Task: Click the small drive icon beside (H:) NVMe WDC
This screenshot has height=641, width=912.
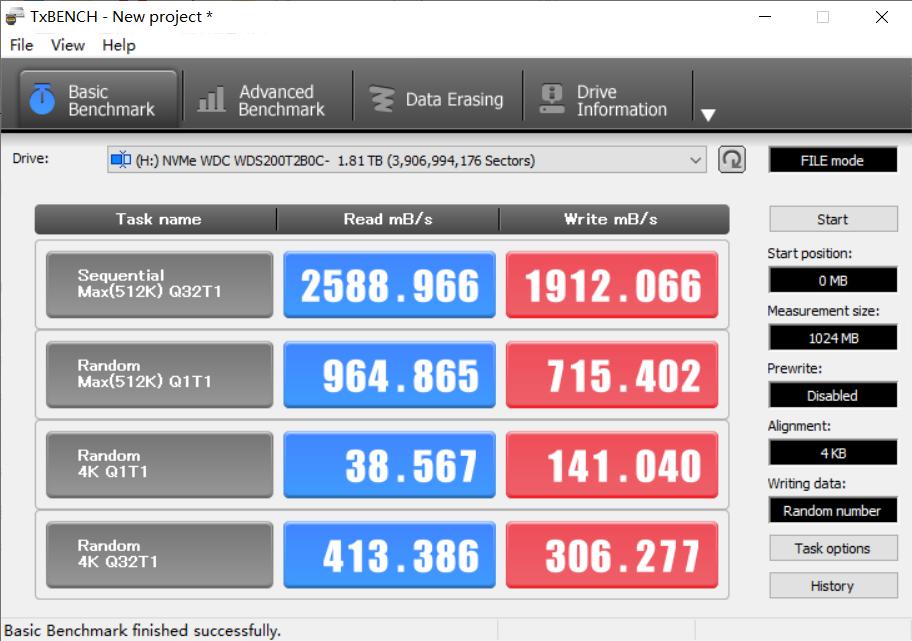Action: pos(119,158)
